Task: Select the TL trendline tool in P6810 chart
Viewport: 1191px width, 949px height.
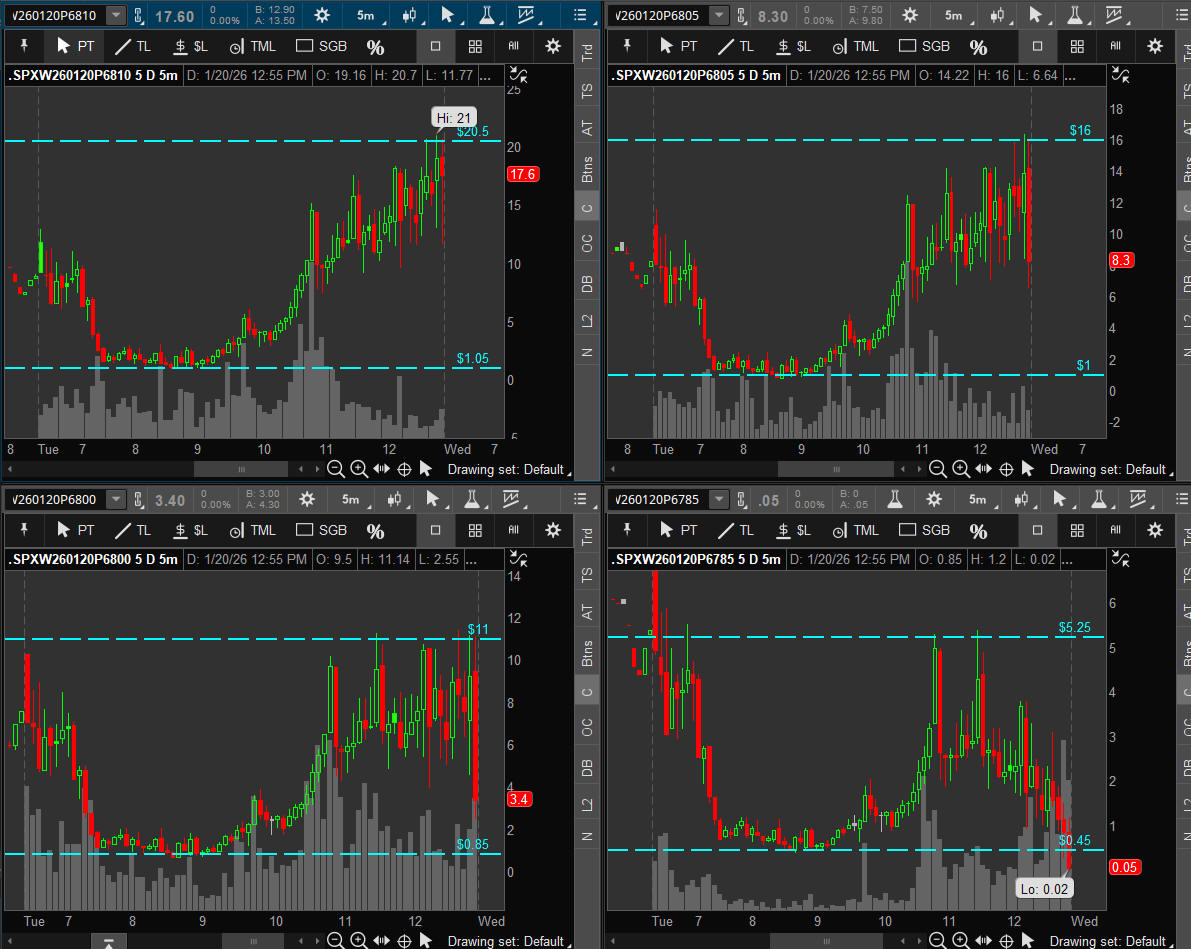Action: click(132, 47)
